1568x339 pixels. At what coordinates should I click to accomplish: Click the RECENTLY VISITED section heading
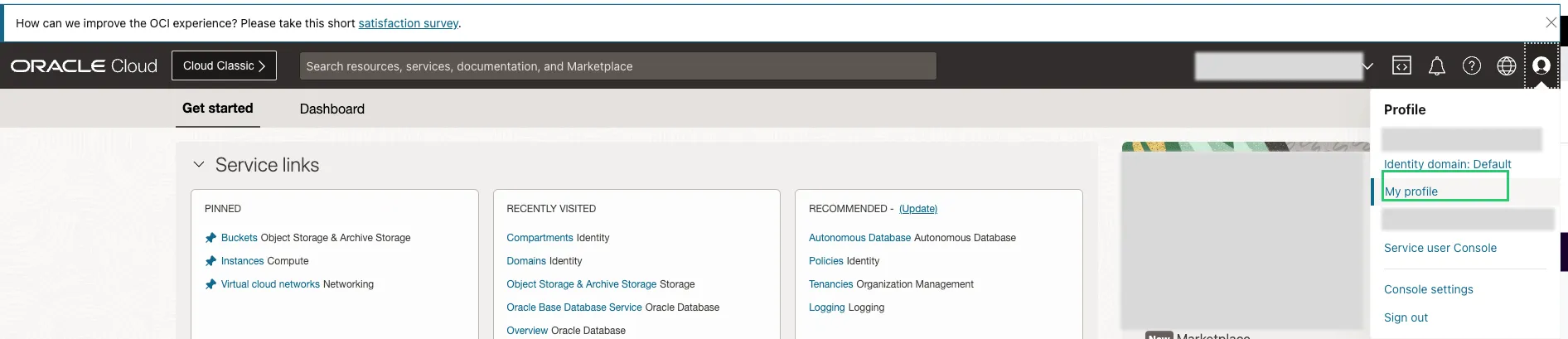pos(551,209)
